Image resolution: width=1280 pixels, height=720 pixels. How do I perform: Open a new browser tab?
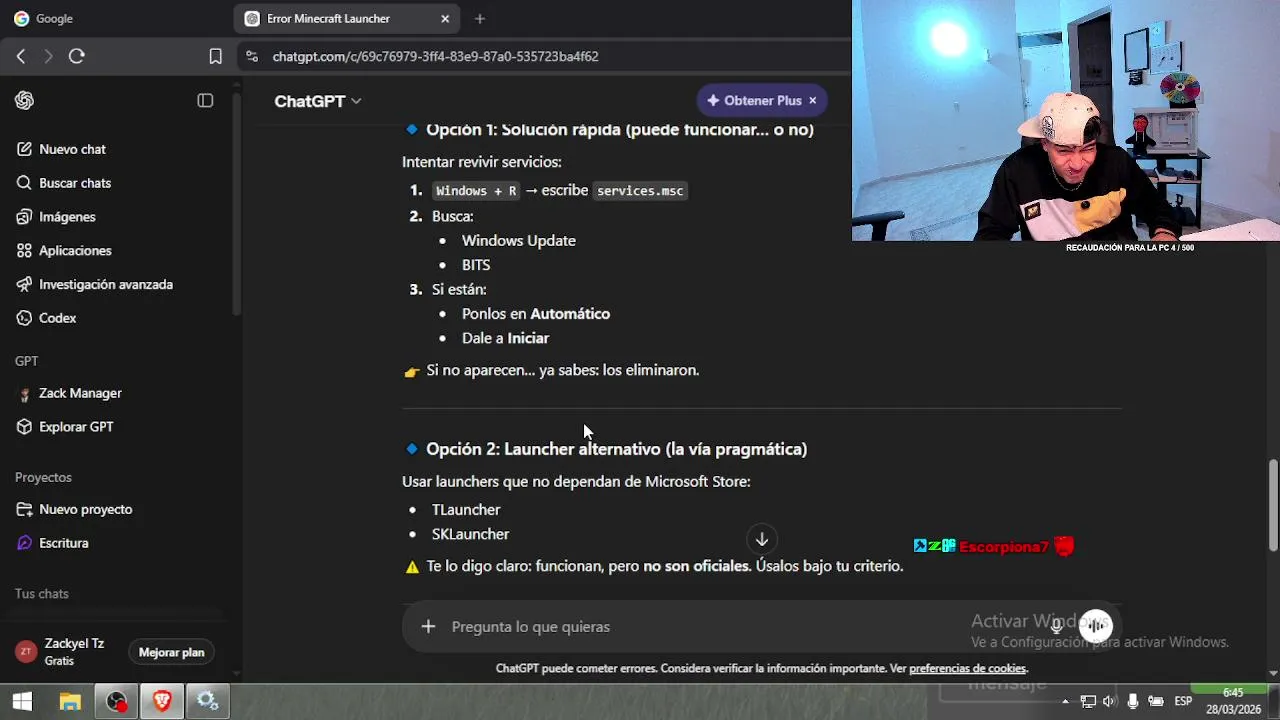[x=480, y=19]
